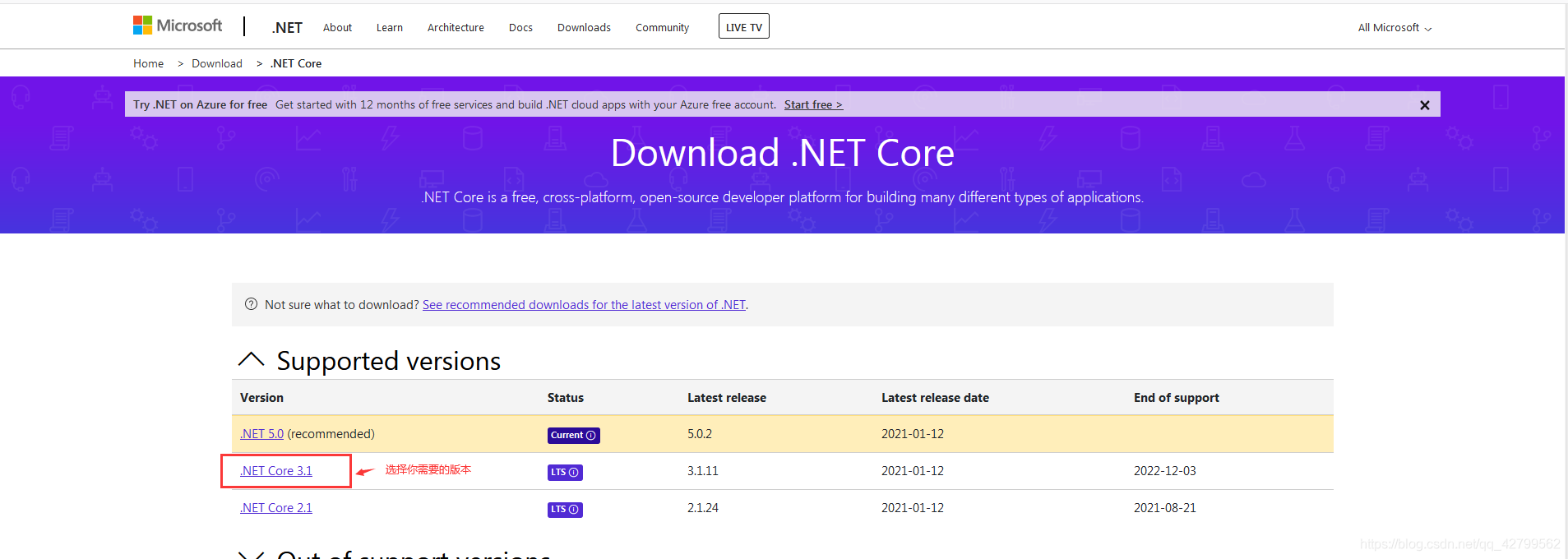The width and height of the screenshot is (1568, 559).
Task: Open the .NET 5.0 download link
Action: click(x=261, y=434)
